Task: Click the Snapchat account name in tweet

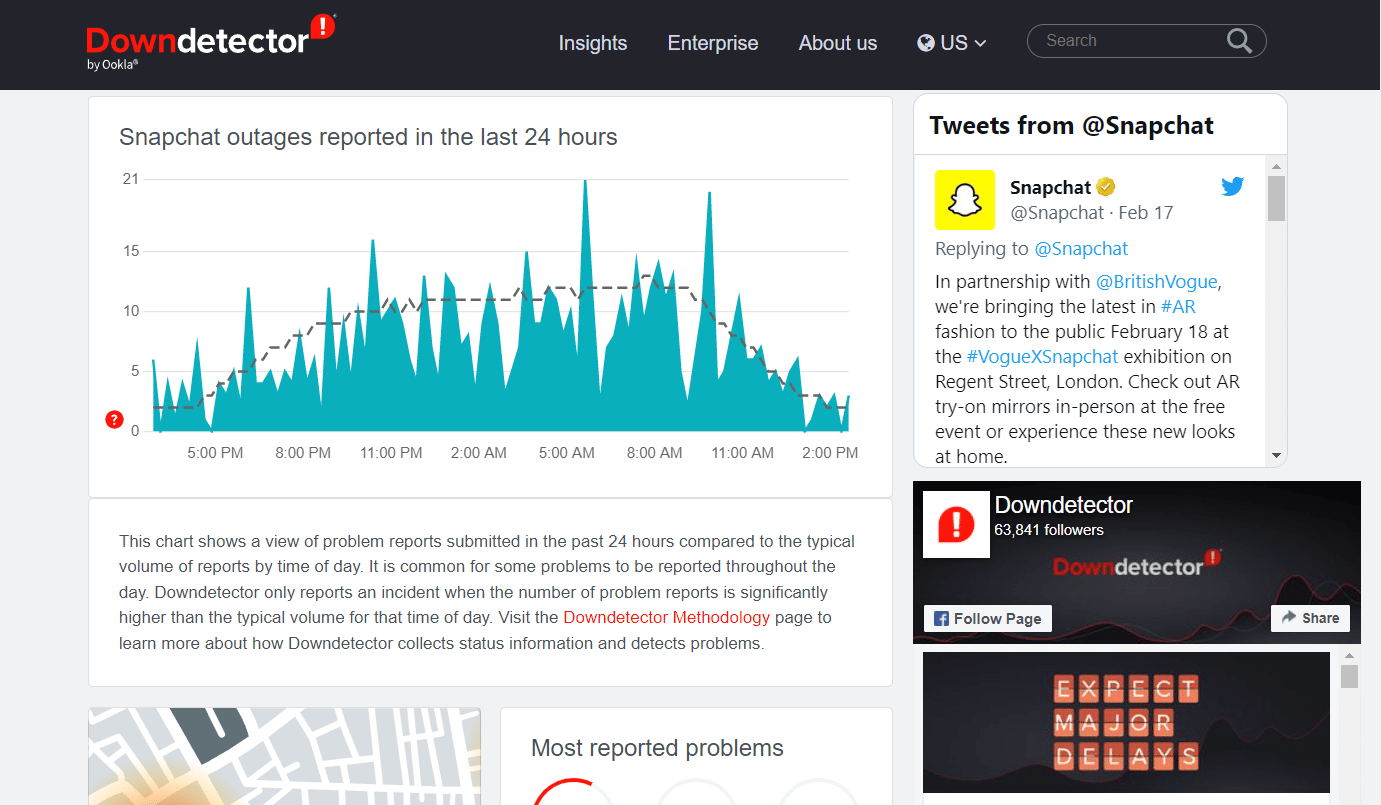Action: [1050, 187]
